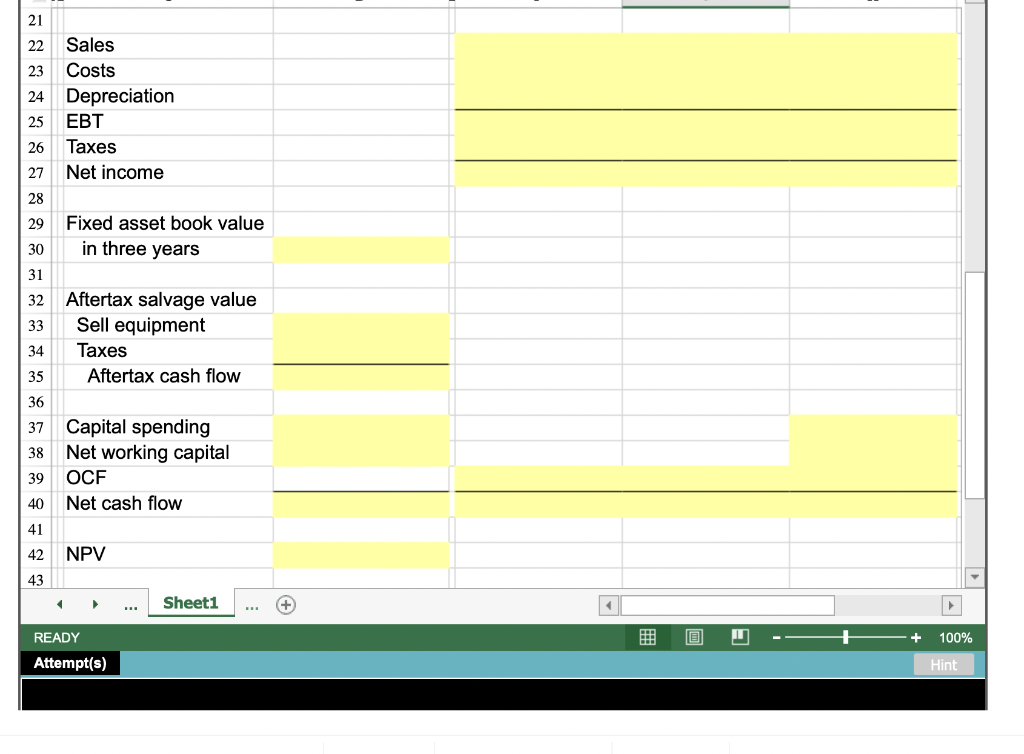This screenshot has height=754, width=1024.
Task: Click the 100% zoom level display
Action: click(x=955, y=637)
